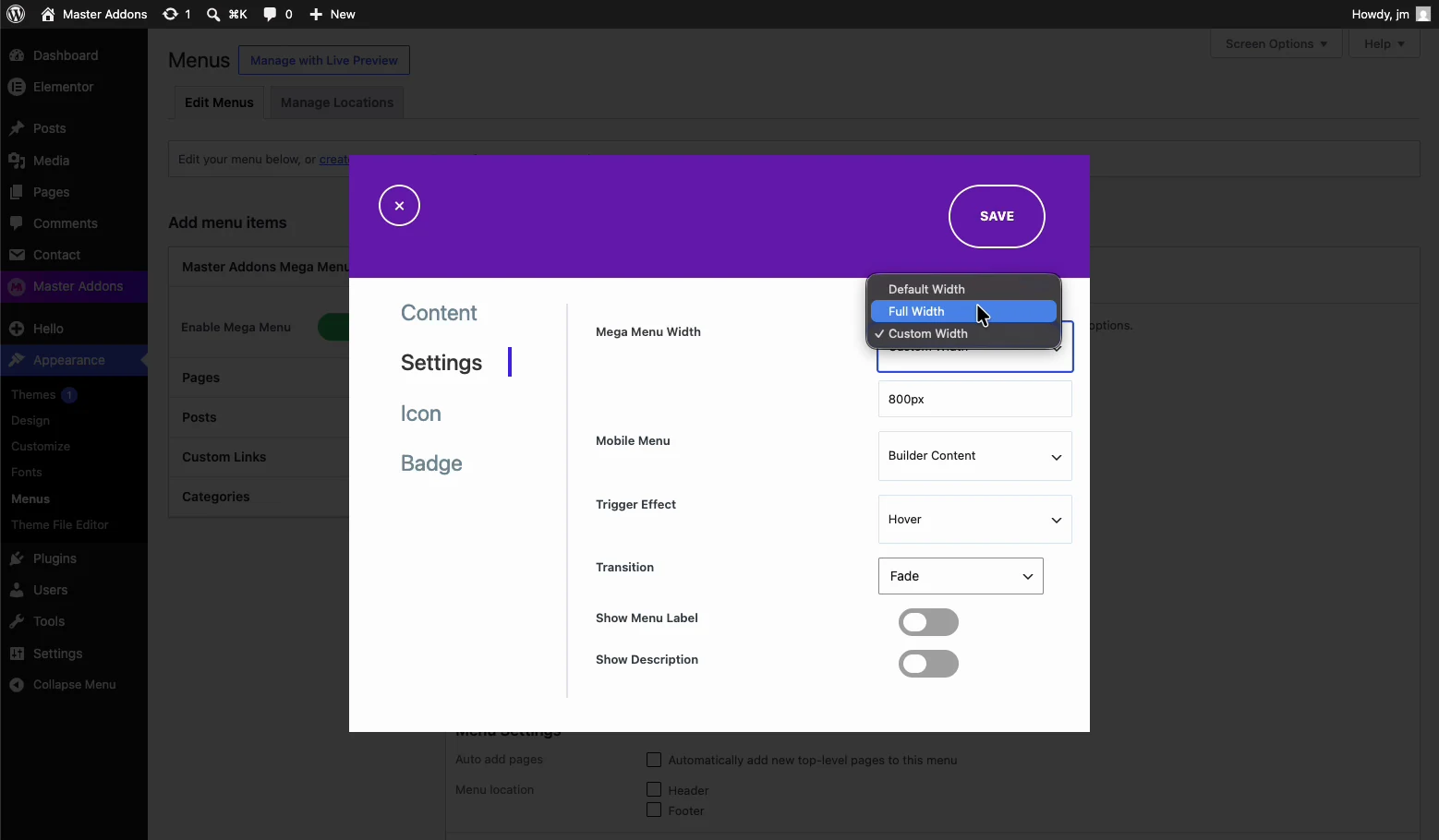Select Default Width option
The width and height of the screenshot is (1439, 840).
coord(963,289)
